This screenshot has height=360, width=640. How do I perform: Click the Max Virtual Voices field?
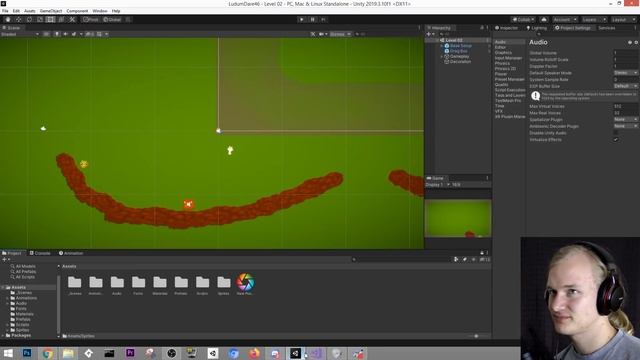click(625, 106)
